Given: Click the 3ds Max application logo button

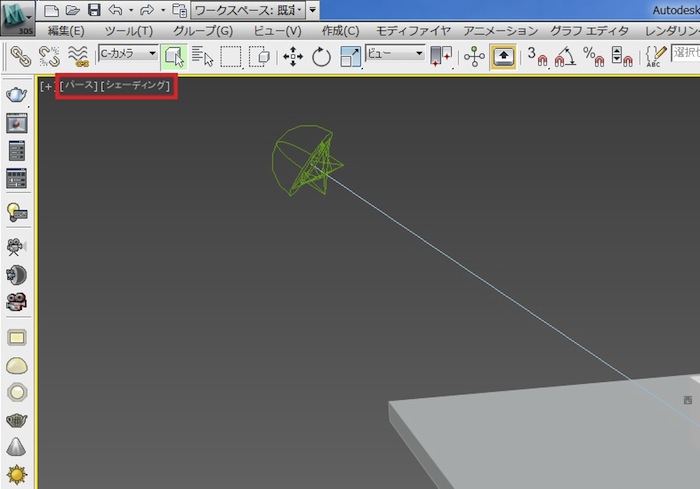Looking at the screenshot, I should pyautogui.click(x=16, y=14).
